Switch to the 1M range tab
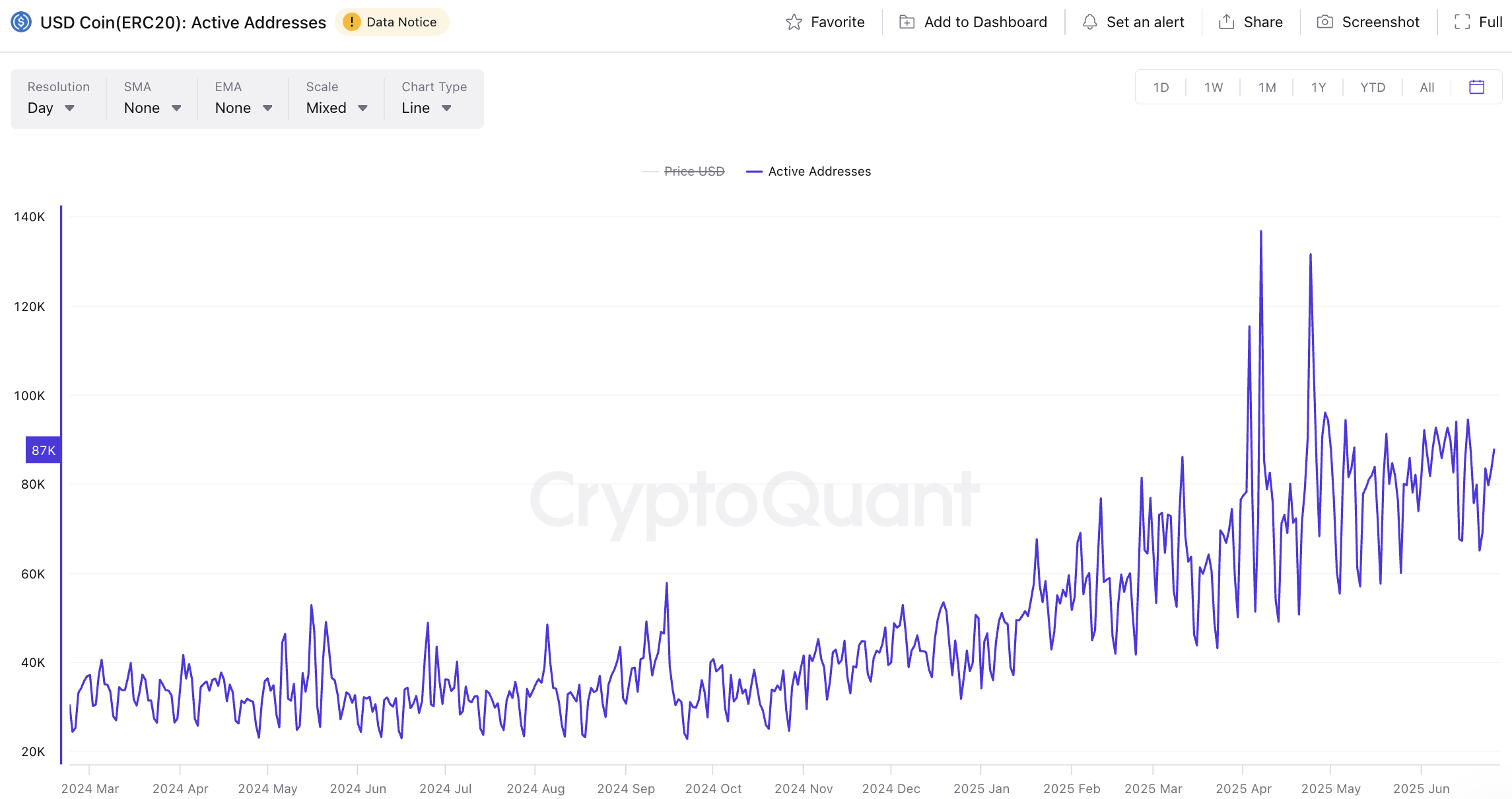 1266,87
